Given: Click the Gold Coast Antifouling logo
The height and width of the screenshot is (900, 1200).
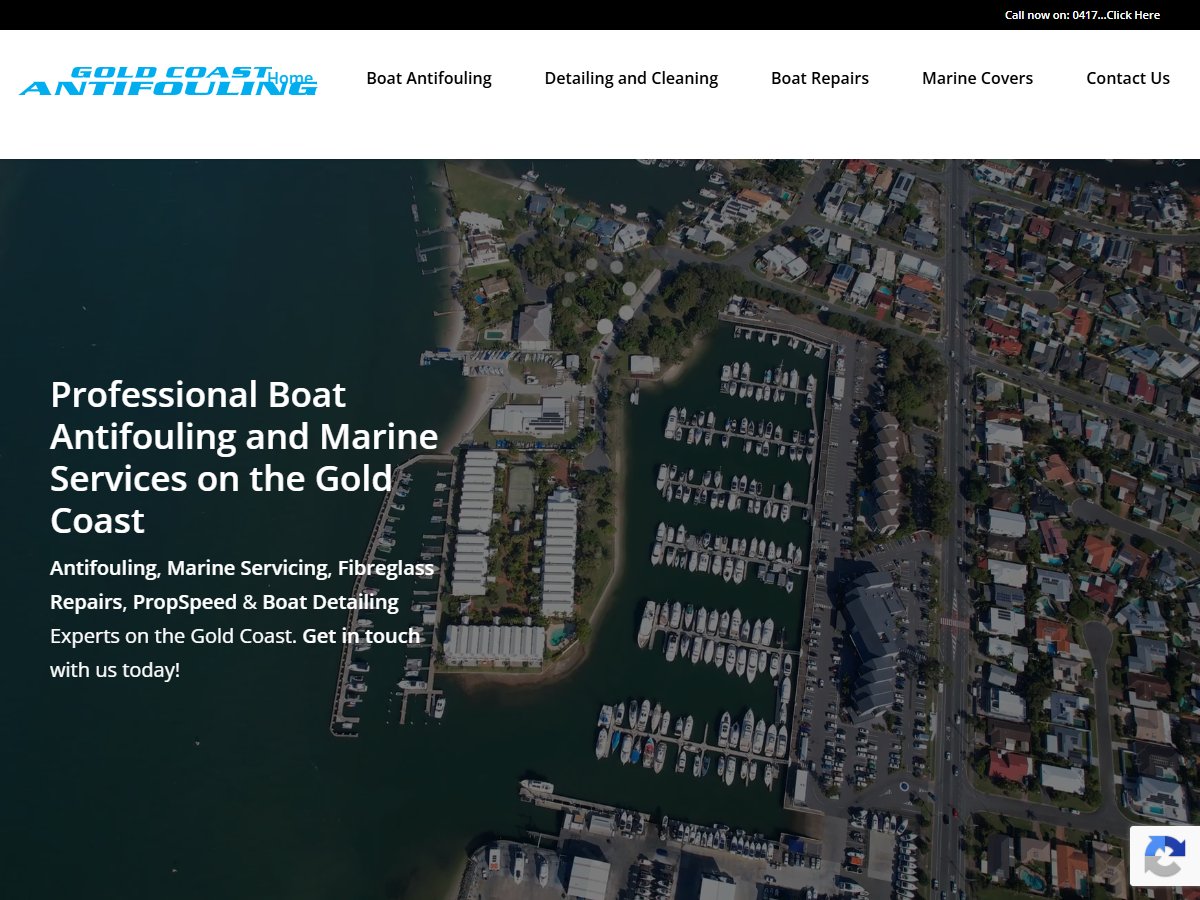Looking at the screenshot, I should point(168,81).
